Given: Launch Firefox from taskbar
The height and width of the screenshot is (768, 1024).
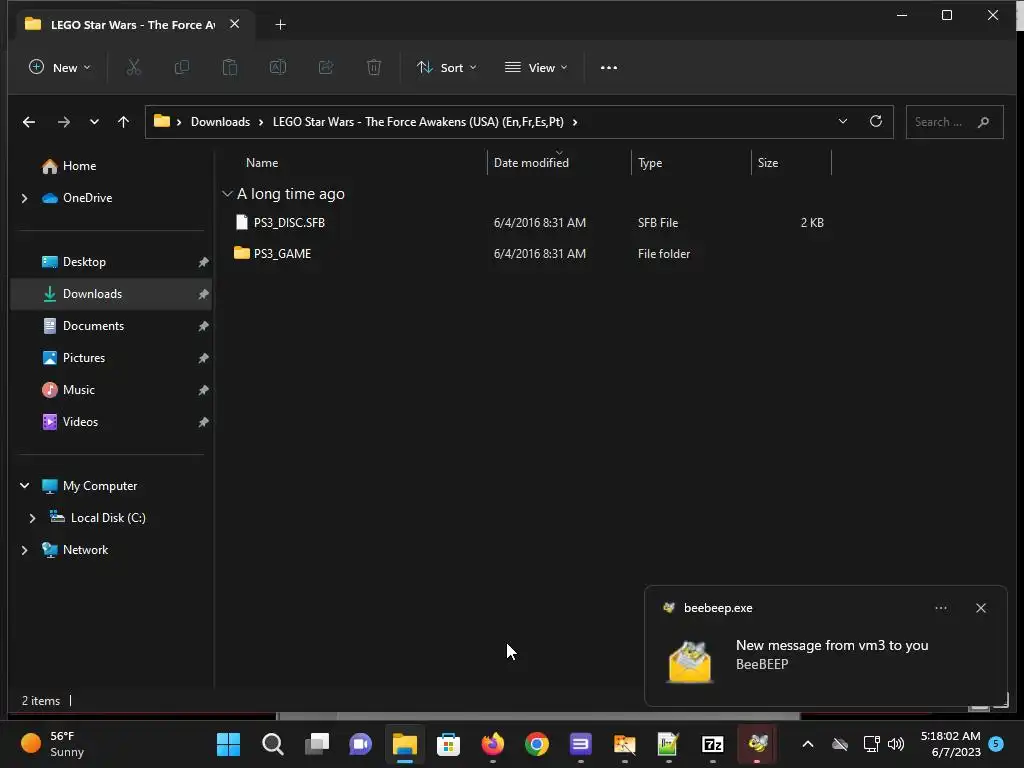Looking at the screenshot, I should pyautogui.click(x=492, y=744).
